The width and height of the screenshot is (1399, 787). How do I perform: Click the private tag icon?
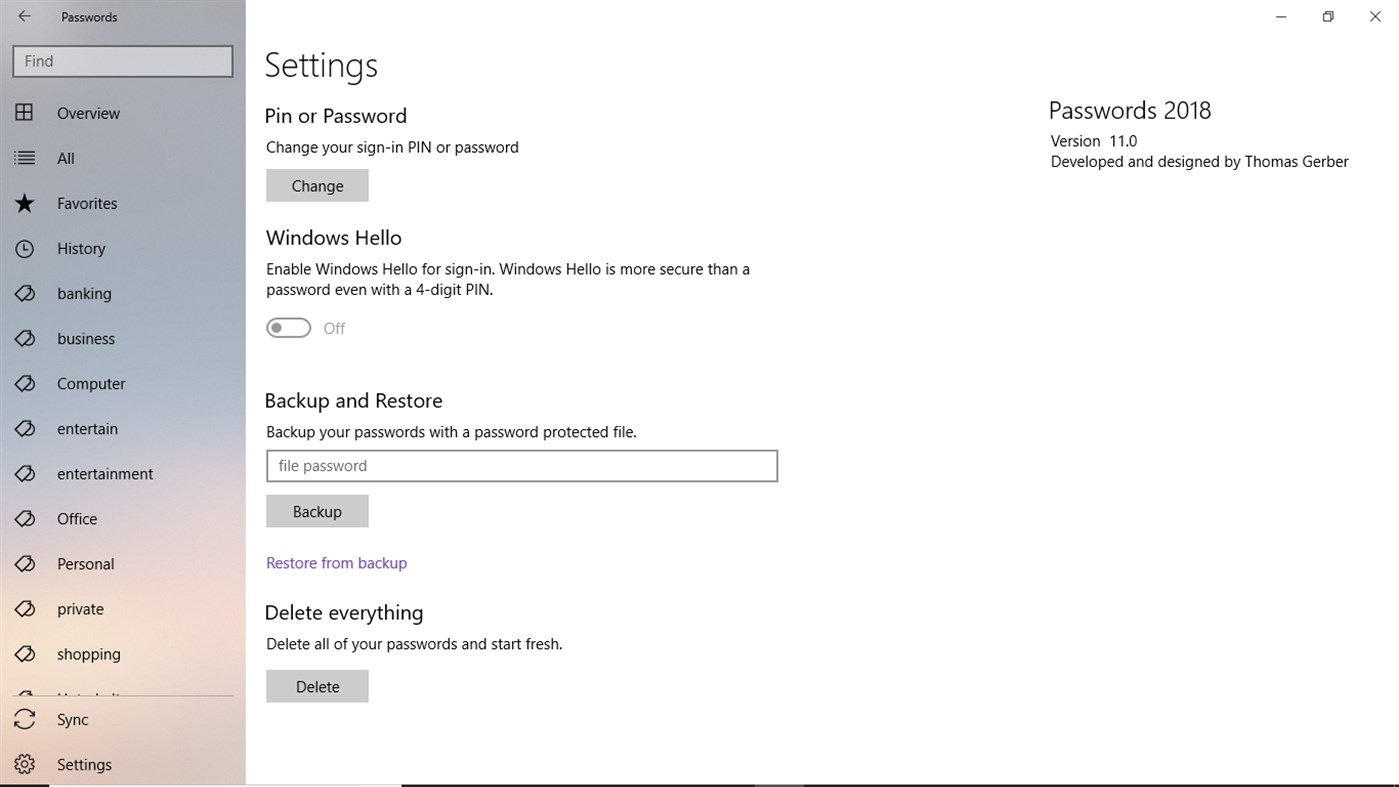click(24, 608)
